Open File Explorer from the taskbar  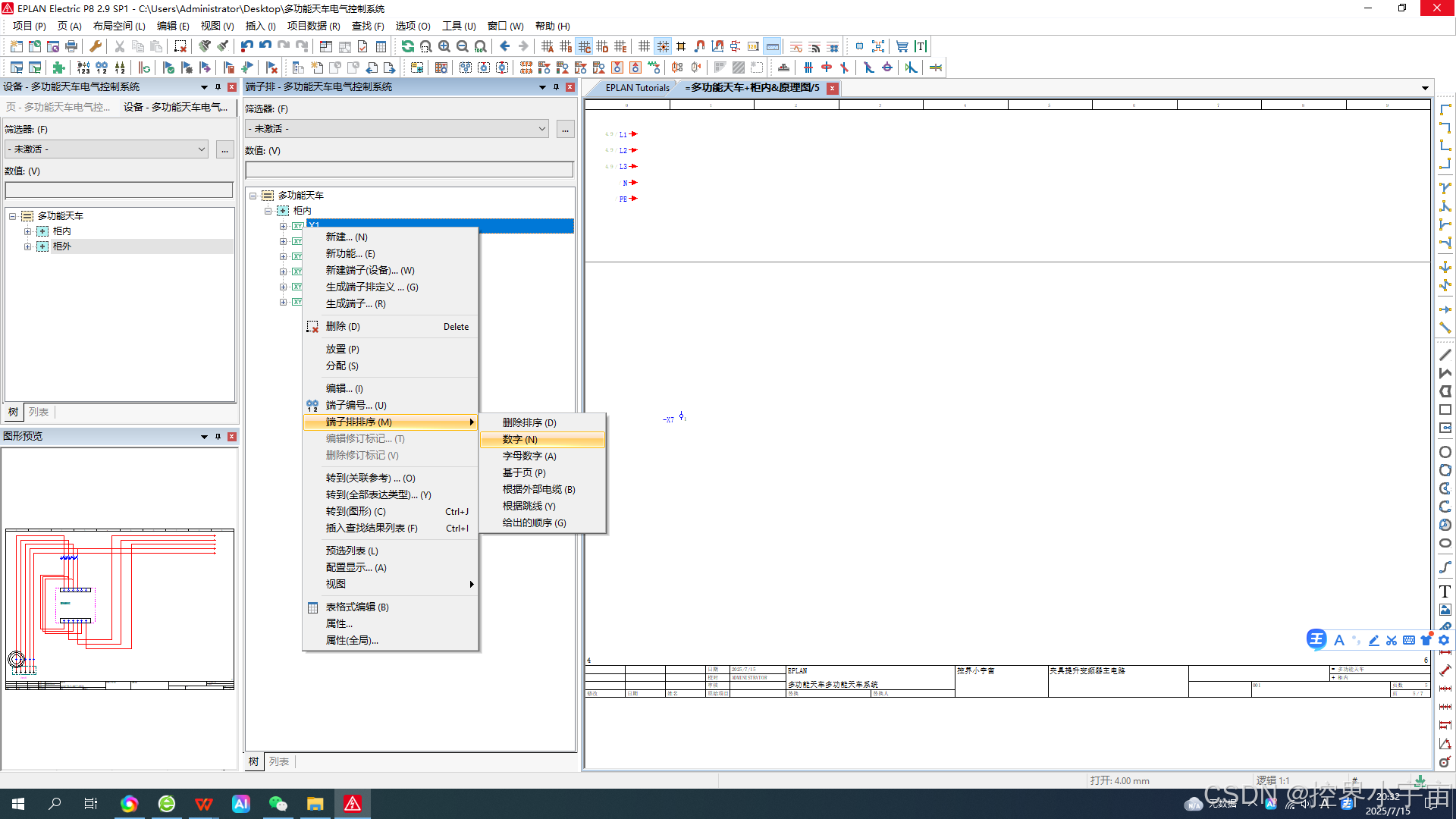click(315, 804)
